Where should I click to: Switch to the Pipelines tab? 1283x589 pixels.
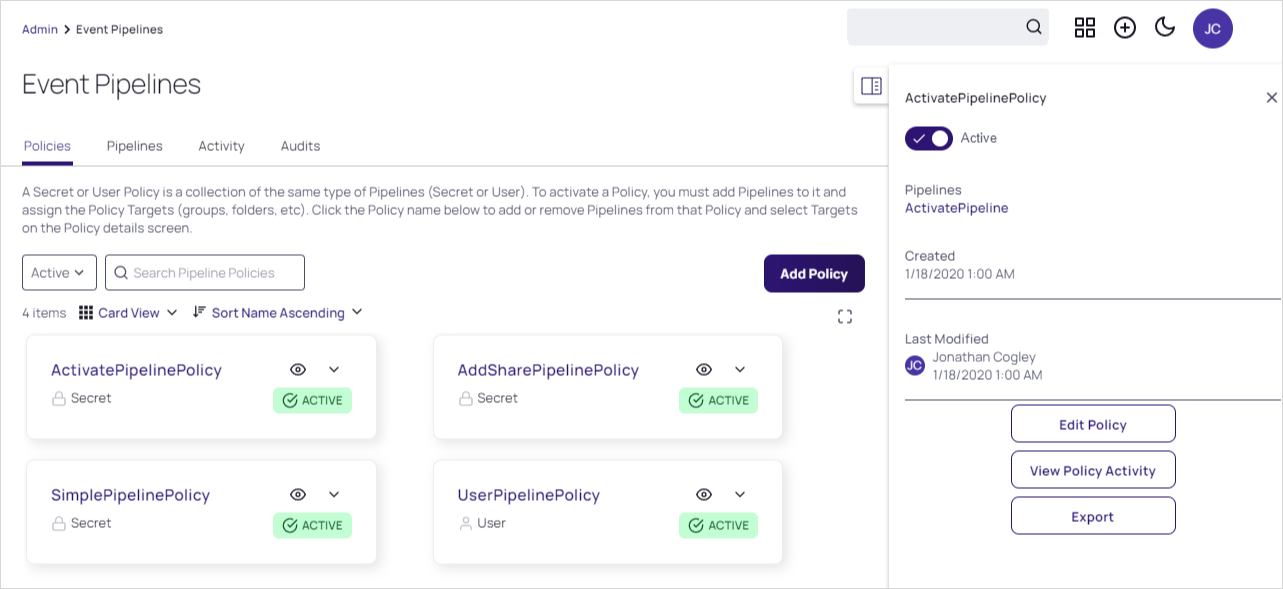[135, 146]
